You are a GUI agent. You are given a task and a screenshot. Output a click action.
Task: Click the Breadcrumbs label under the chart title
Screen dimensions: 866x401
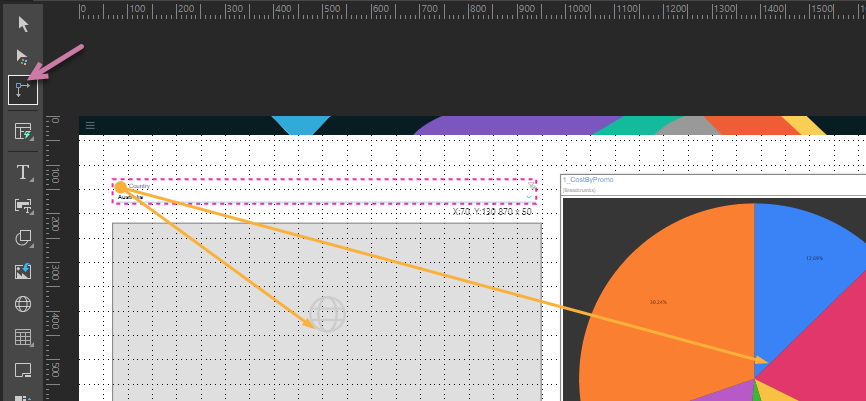click(579, 189)
